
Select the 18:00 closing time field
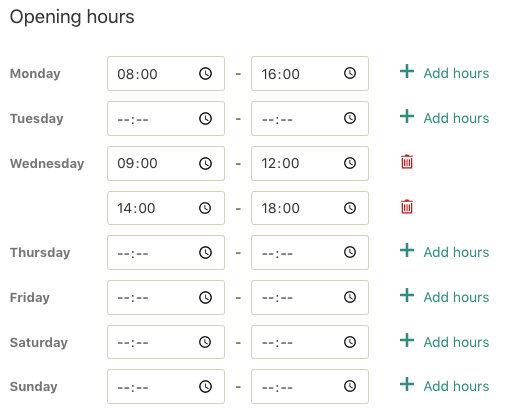(x=310, y=208)
